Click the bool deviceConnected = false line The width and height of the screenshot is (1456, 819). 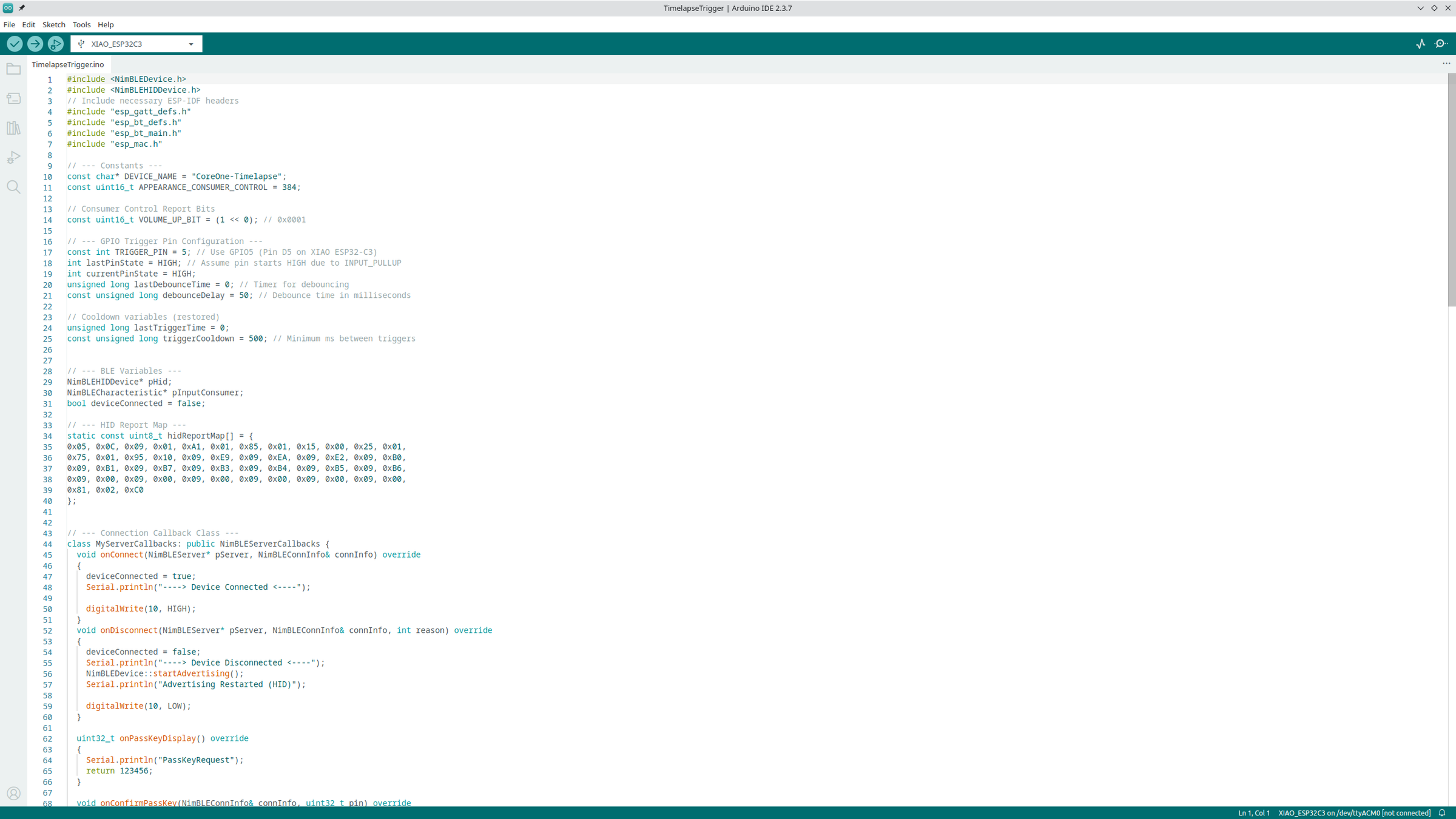coord(136,403)
